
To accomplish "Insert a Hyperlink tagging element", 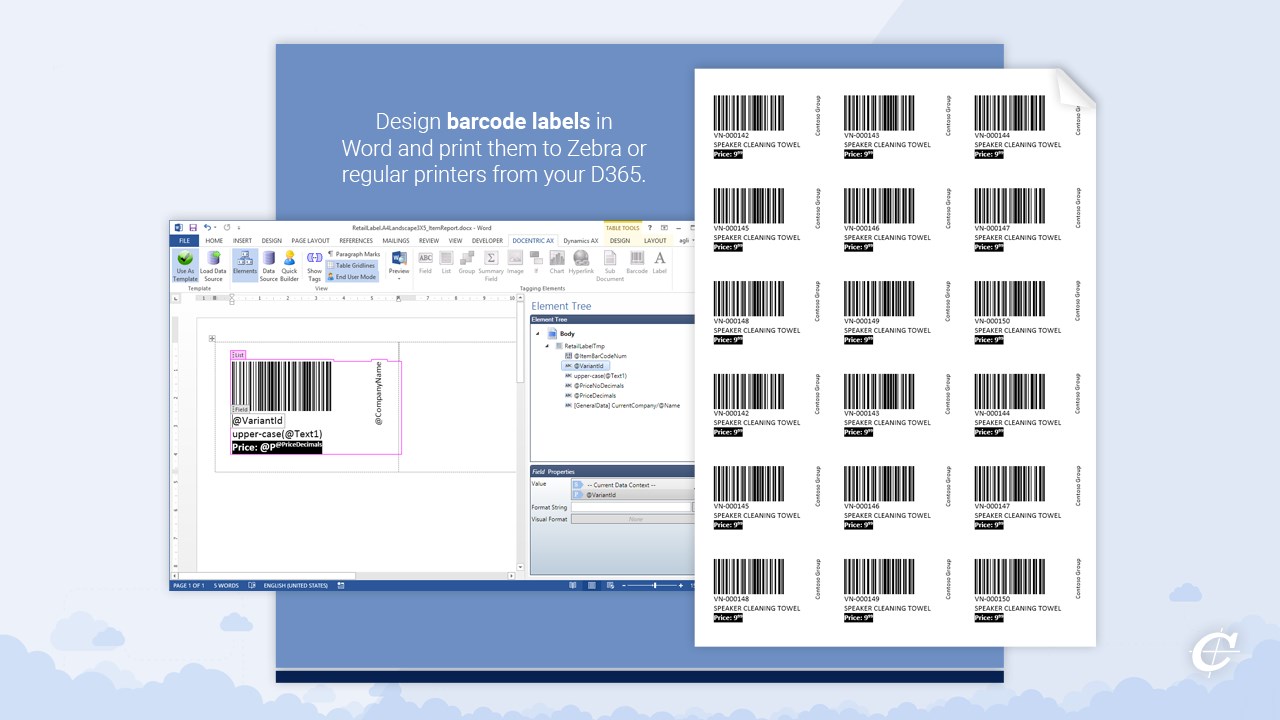I will (581, 262).
